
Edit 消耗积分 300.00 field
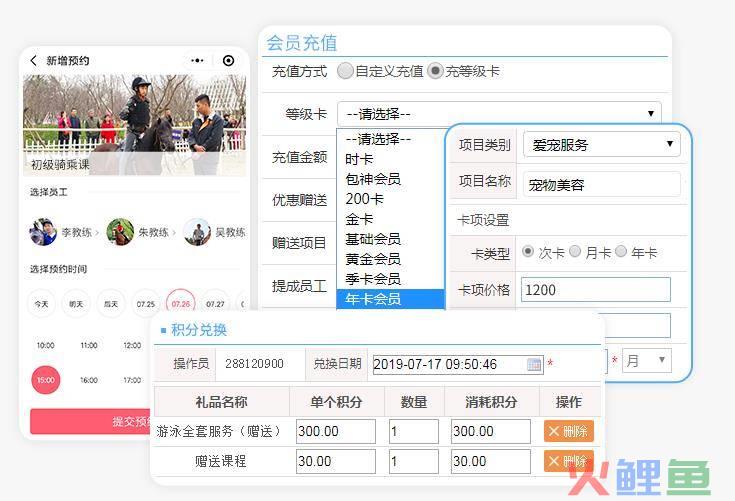491,431
